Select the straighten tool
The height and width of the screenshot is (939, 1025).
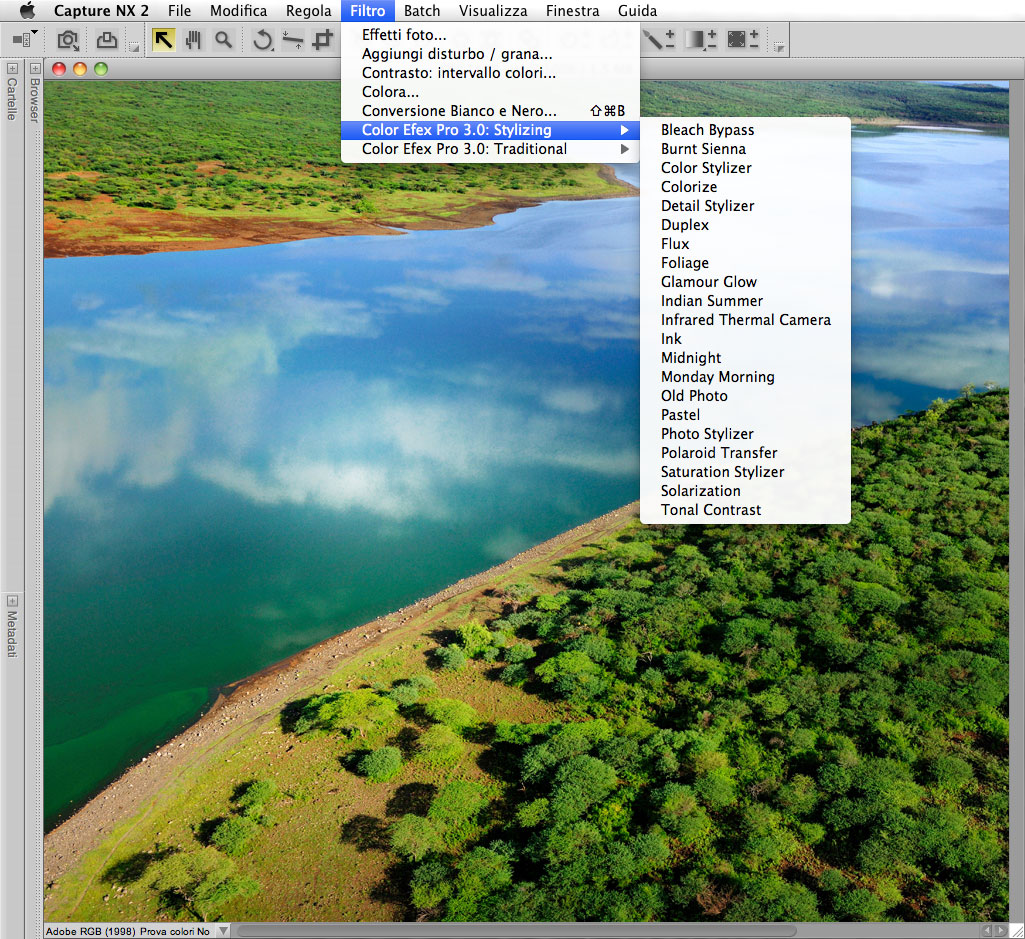pyautogui.click(x=292, y=41)
